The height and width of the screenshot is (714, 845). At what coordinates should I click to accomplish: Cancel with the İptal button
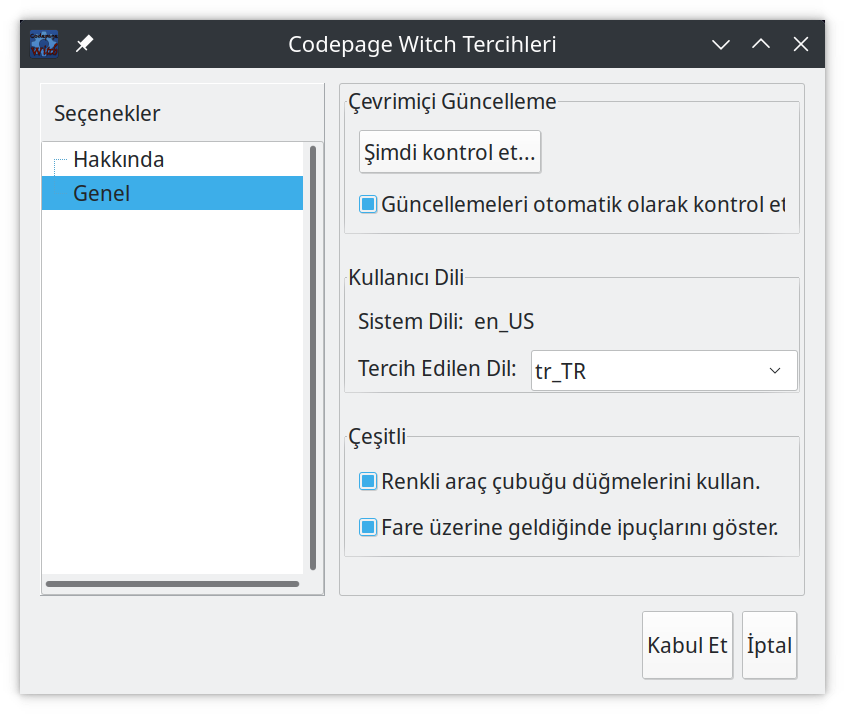click(x=769, y=645)
